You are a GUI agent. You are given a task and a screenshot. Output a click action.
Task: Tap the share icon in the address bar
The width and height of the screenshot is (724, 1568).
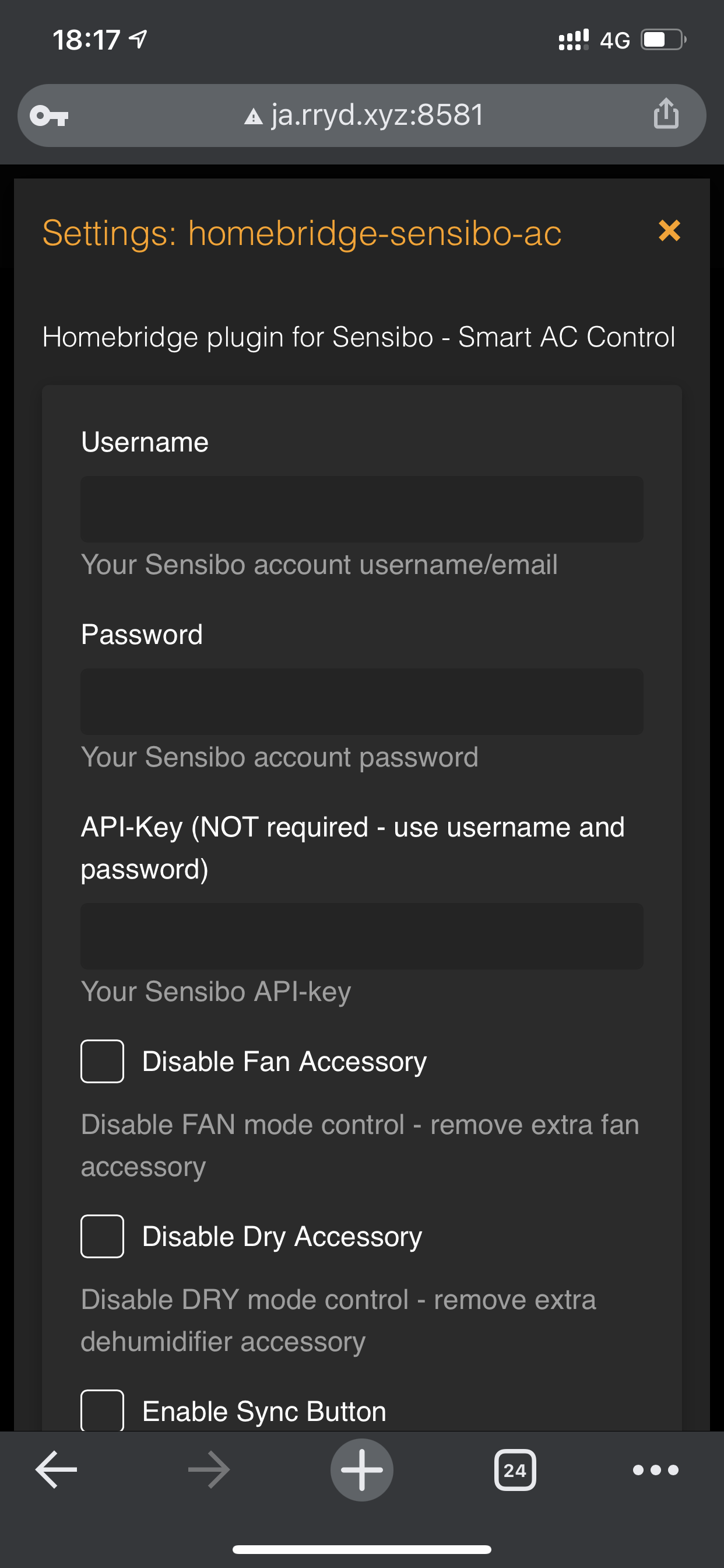click(667, 115)
